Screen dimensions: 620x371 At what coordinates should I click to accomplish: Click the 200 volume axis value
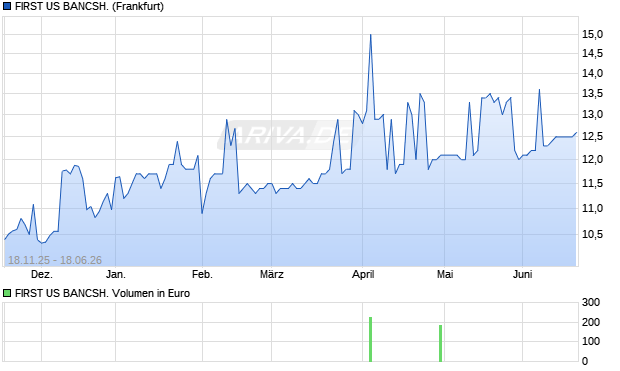pyautogui.click(x=591, y=322)
